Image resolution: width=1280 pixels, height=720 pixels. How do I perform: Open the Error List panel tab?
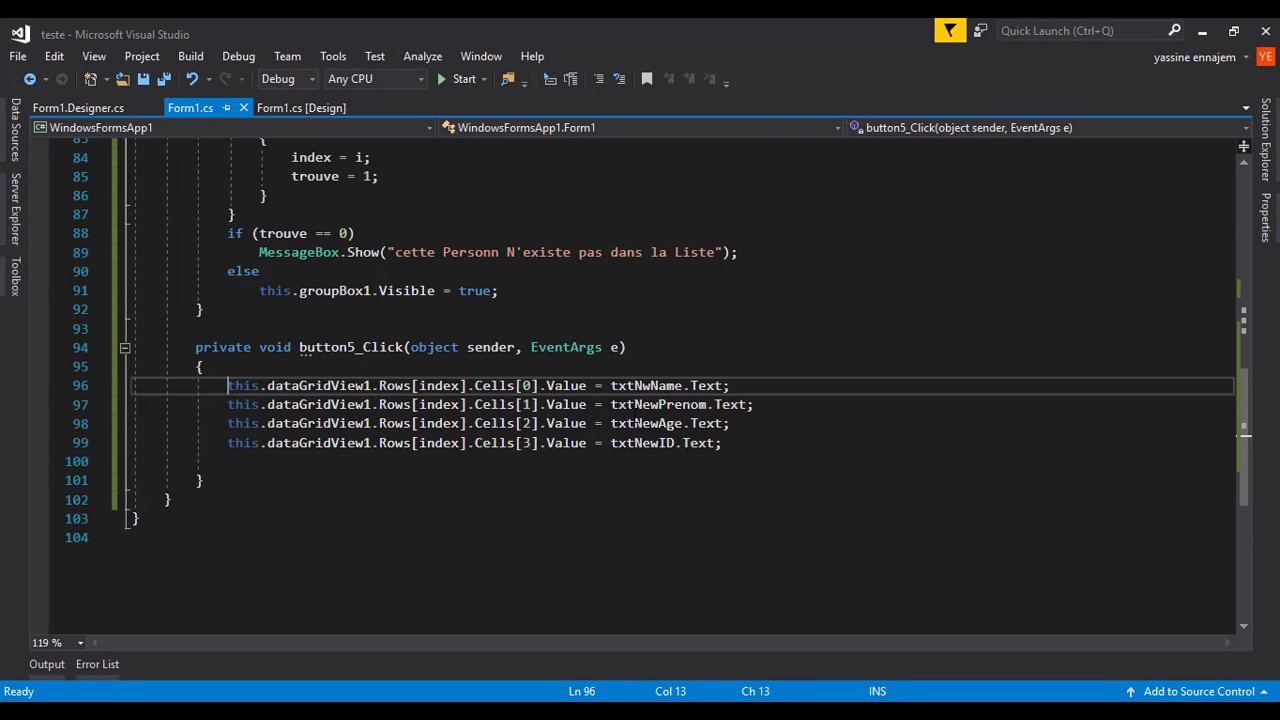point(97,665)
